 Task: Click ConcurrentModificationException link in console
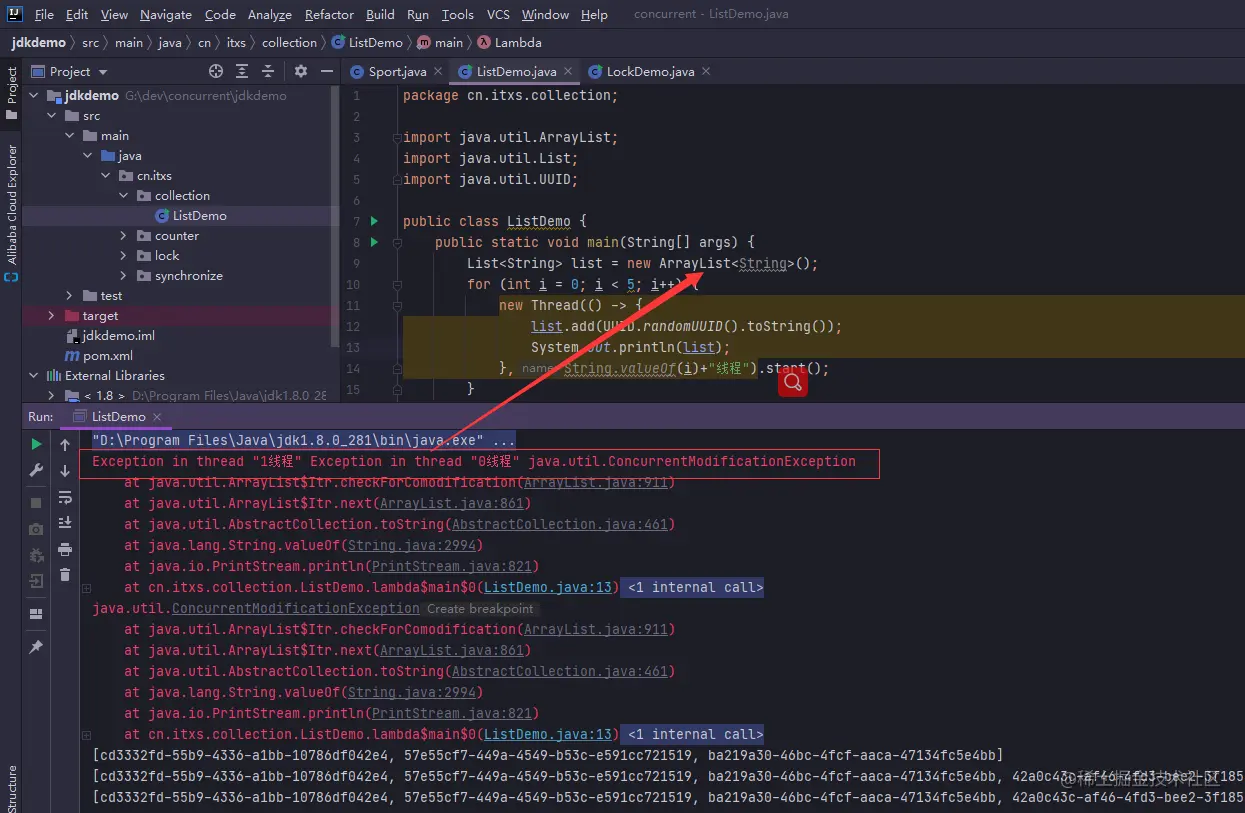[295, 609]
